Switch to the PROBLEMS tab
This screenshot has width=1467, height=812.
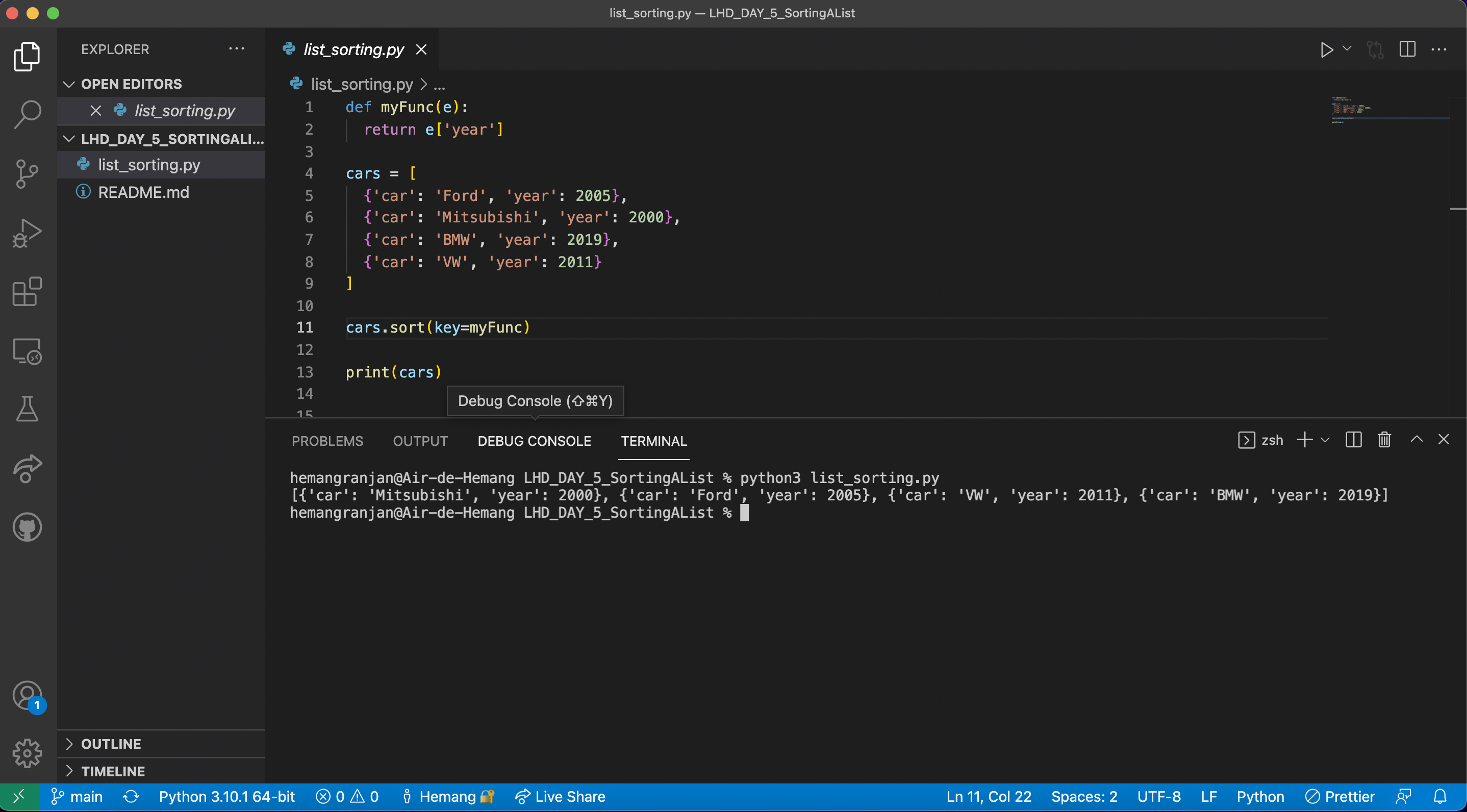click(327, 441)
